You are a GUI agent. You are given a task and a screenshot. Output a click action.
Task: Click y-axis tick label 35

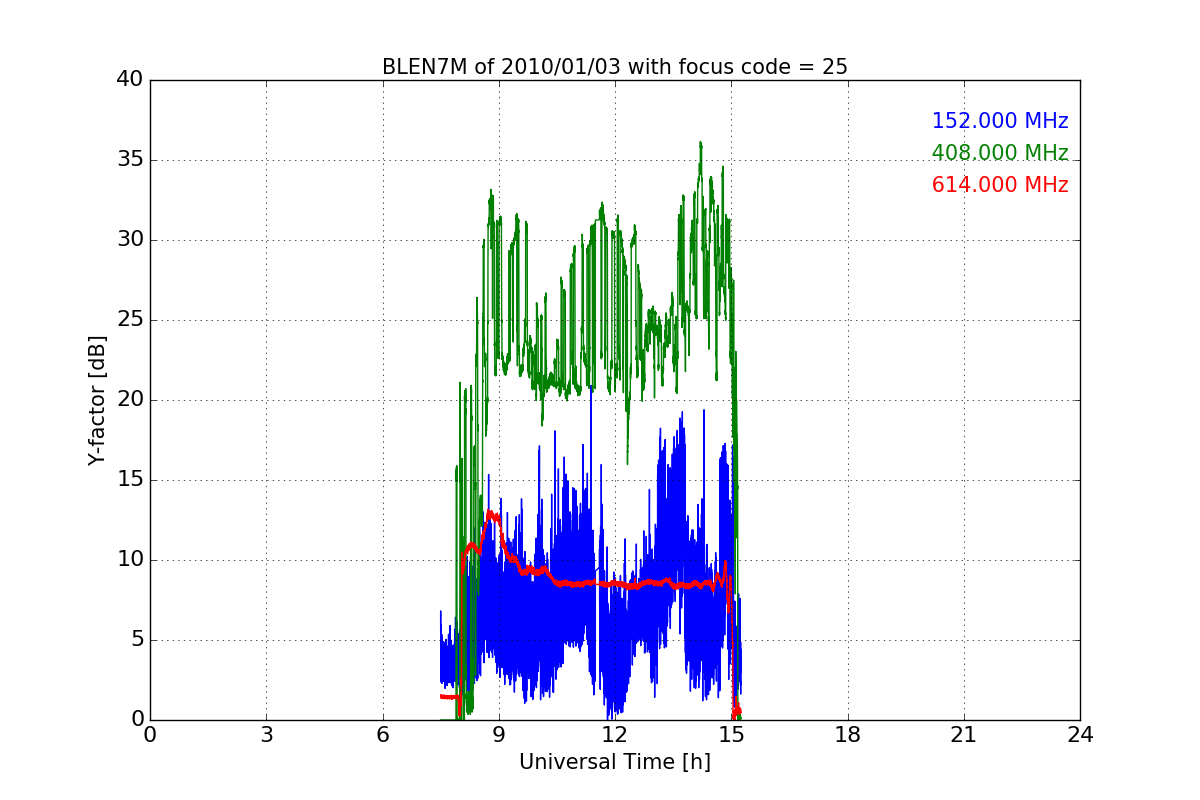[129, 160]
